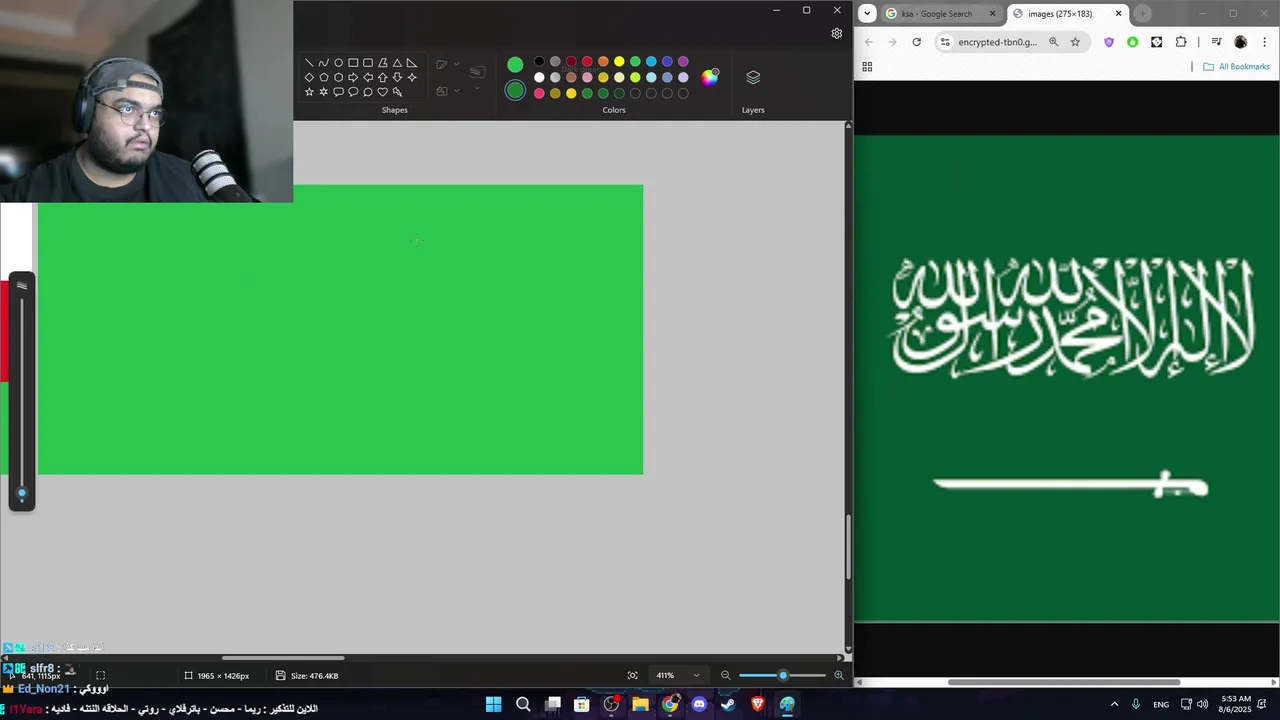The height and width of the screenshot is (720, 1280).
Task: Open File Explorer from taskbar
Action: pyautogui.click(x=640, y=704)
